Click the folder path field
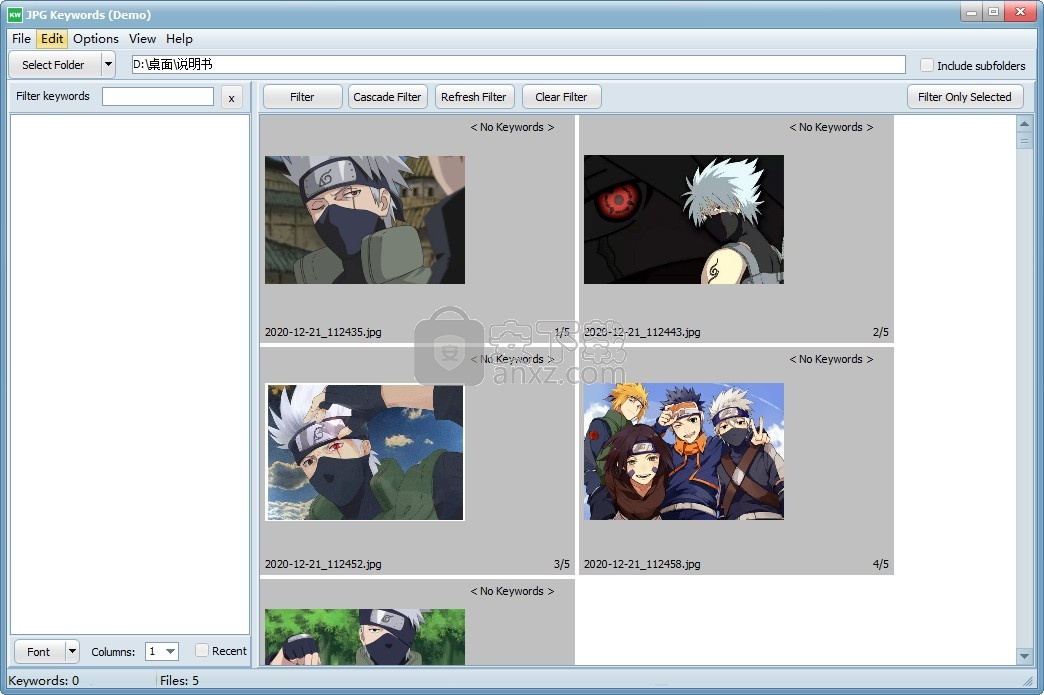 point(518,65)
